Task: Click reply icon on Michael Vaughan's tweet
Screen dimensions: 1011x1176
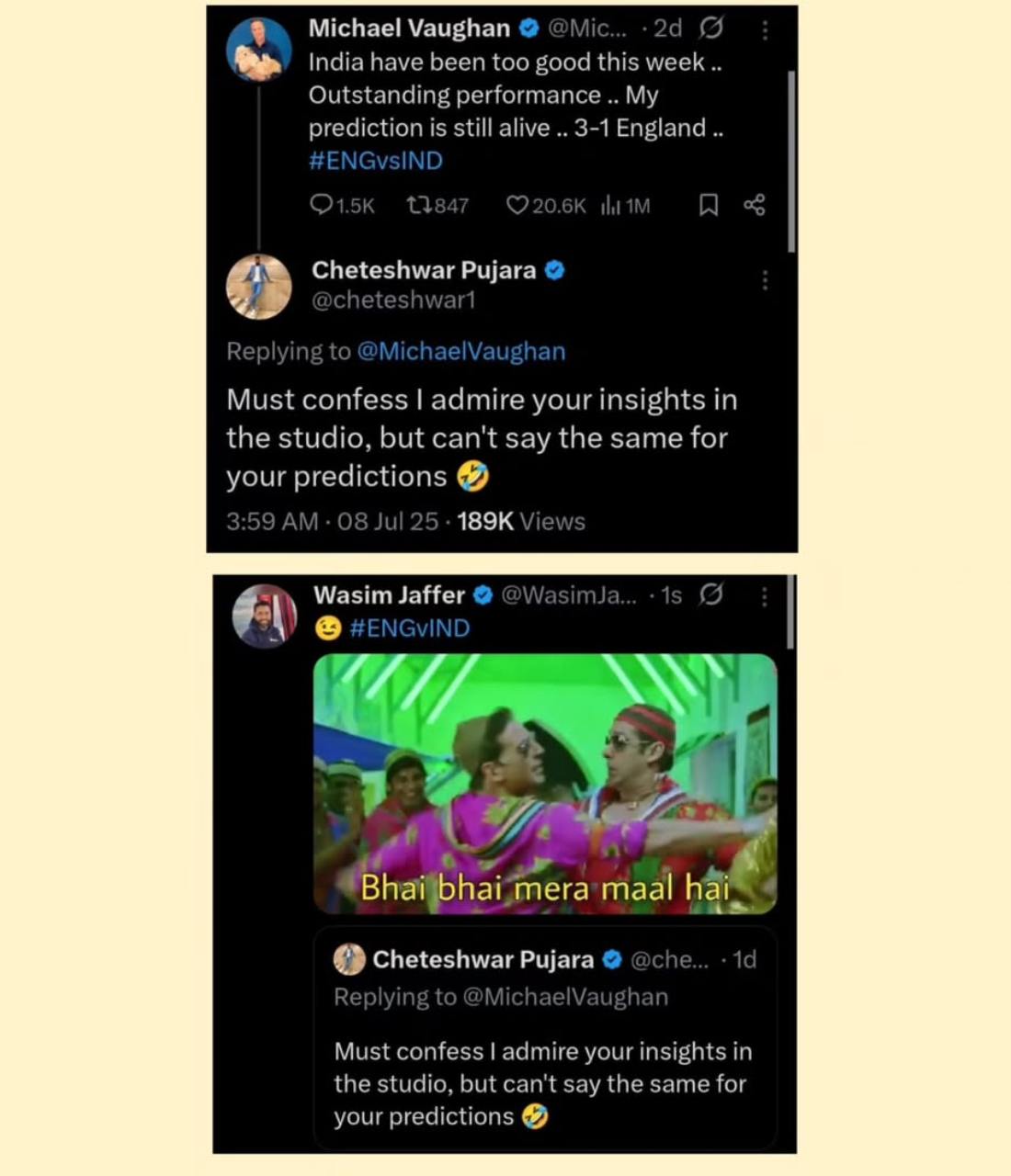Action: 322,205
